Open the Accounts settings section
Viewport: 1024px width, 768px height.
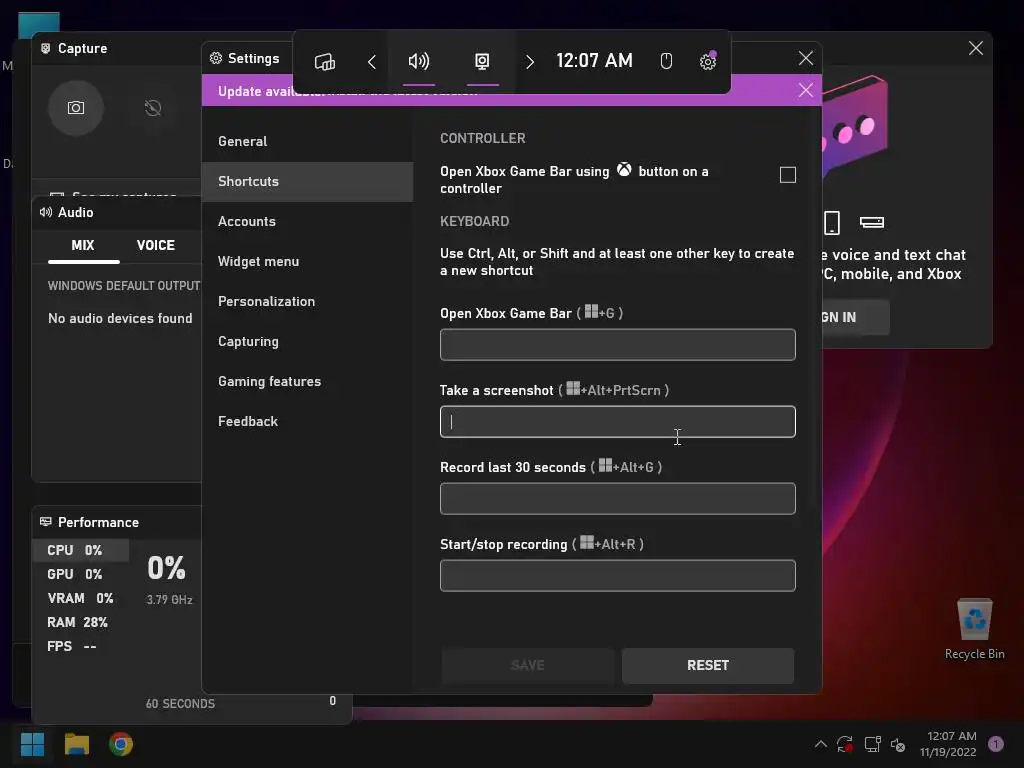tap(308, 221)
